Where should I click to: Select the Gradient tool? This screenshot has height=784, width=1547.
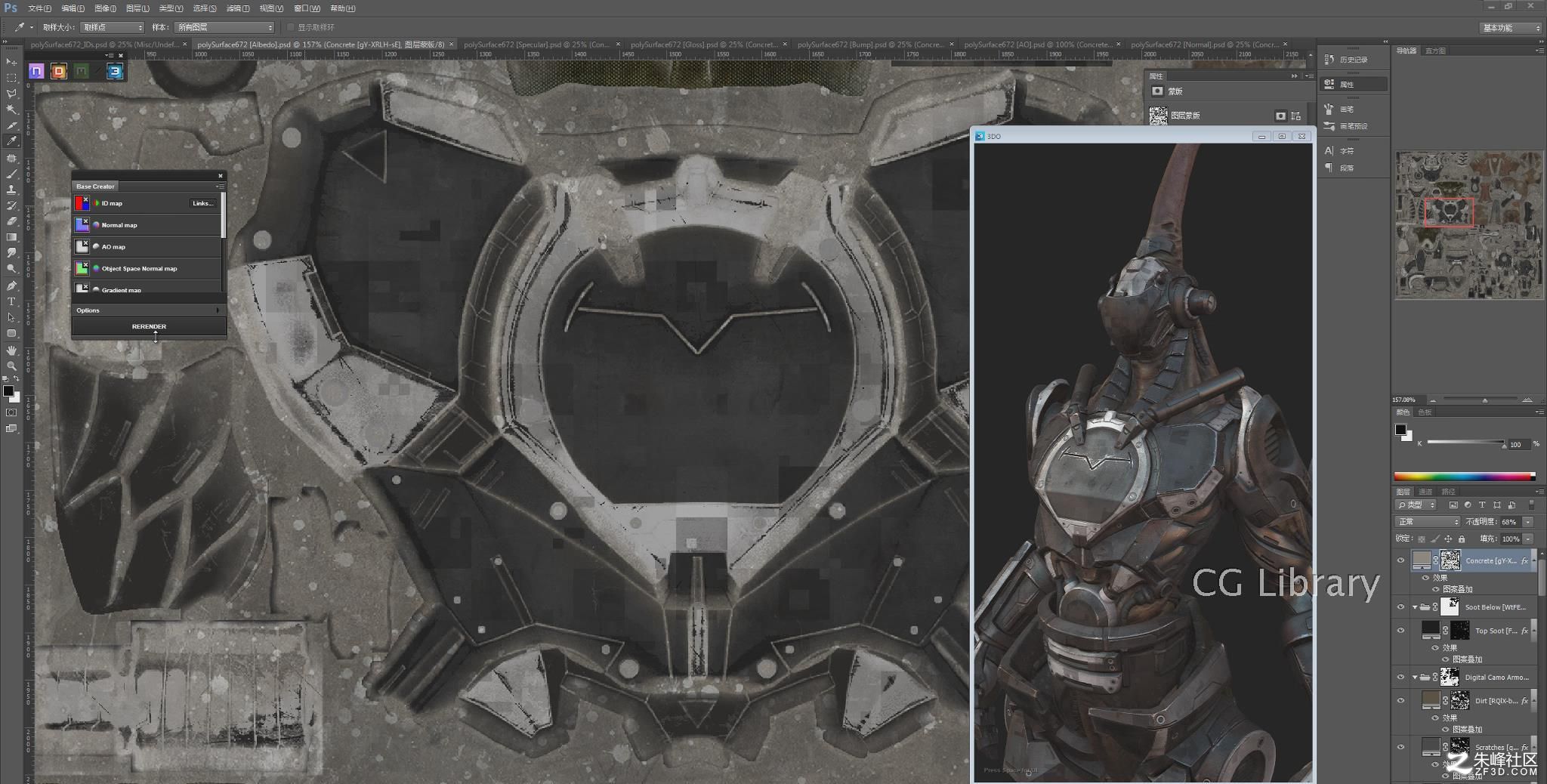click(11, 237)
